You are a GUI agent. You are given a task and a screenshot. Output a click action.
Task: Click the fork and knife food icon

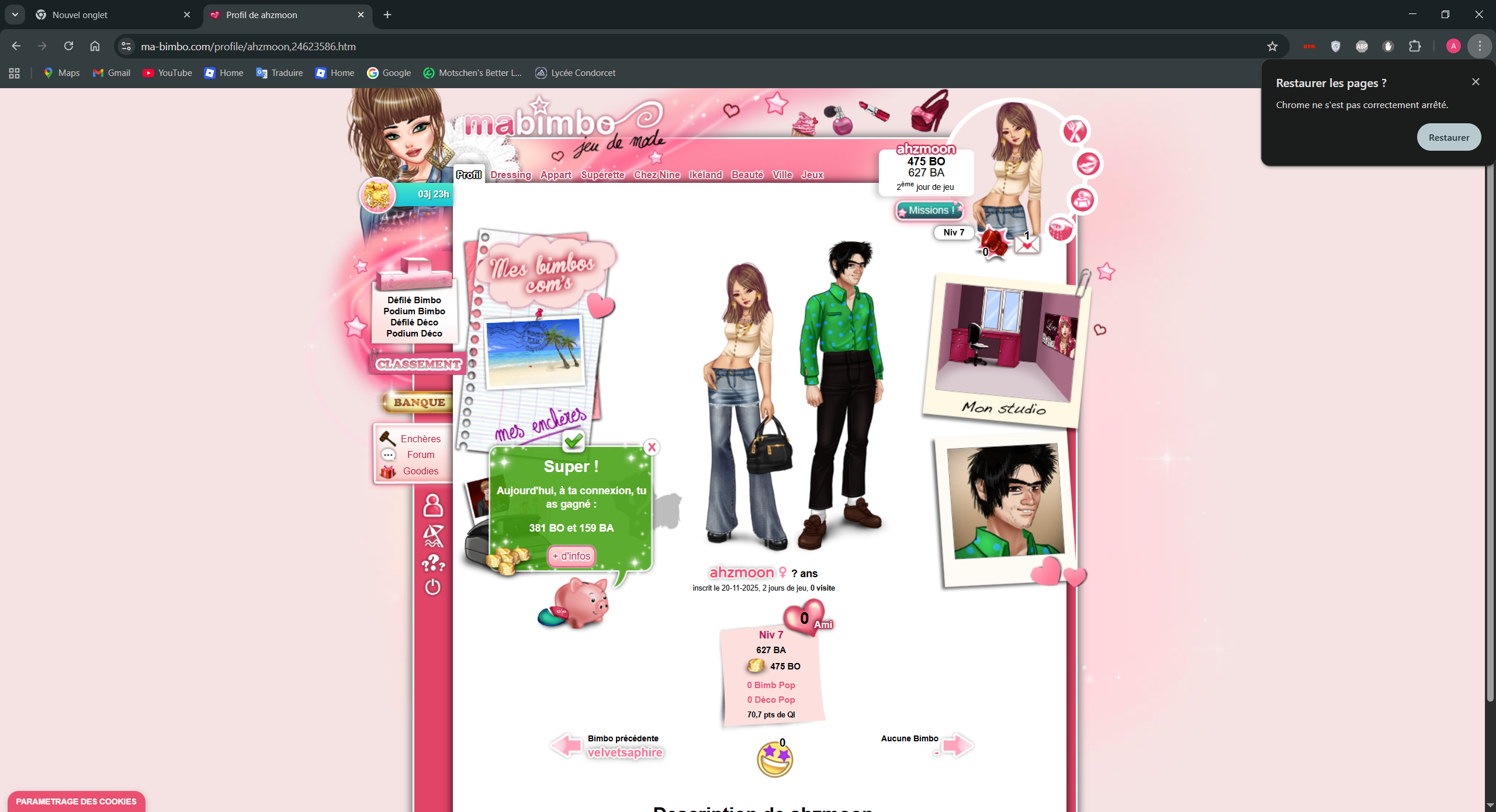1075,131
